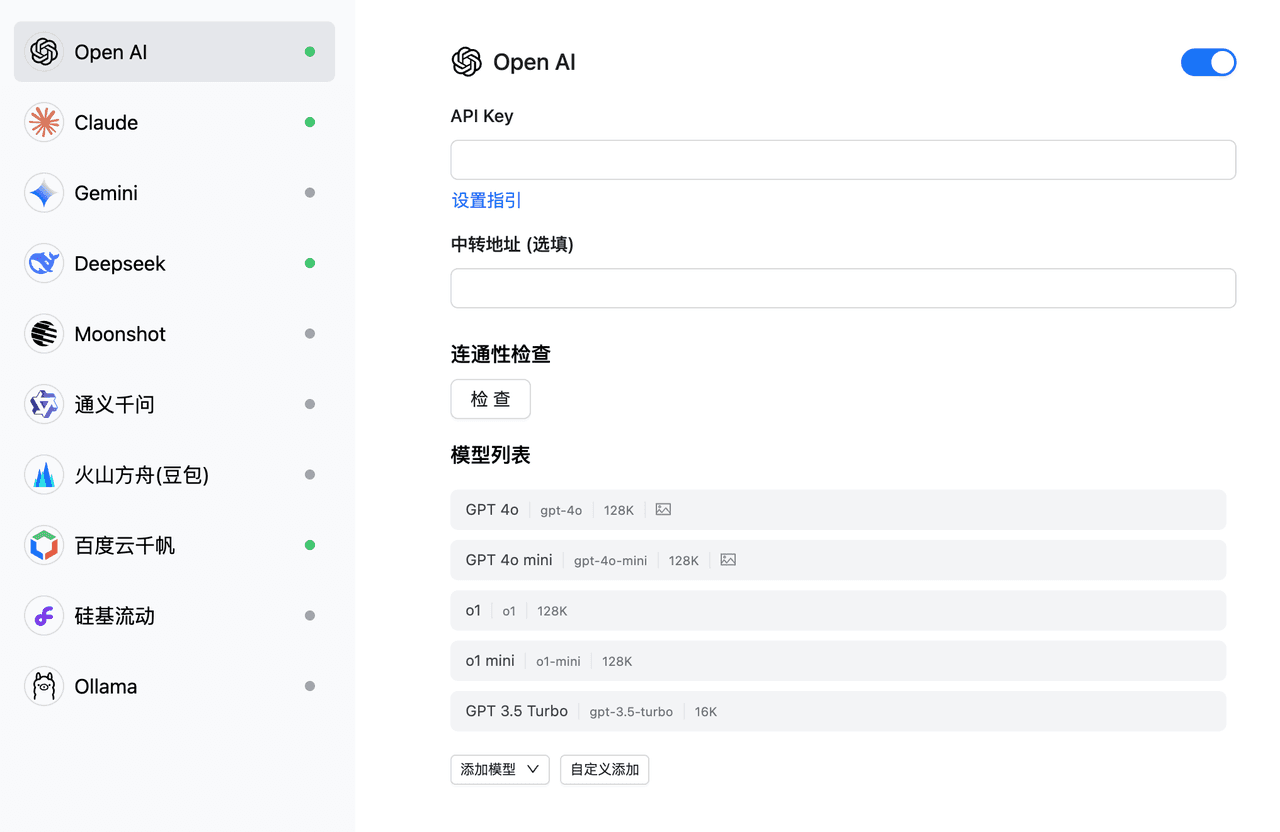The height and width of the screenshot is (832, 1280).
Task: Click the API Key input field
Action: pos(843,160)
